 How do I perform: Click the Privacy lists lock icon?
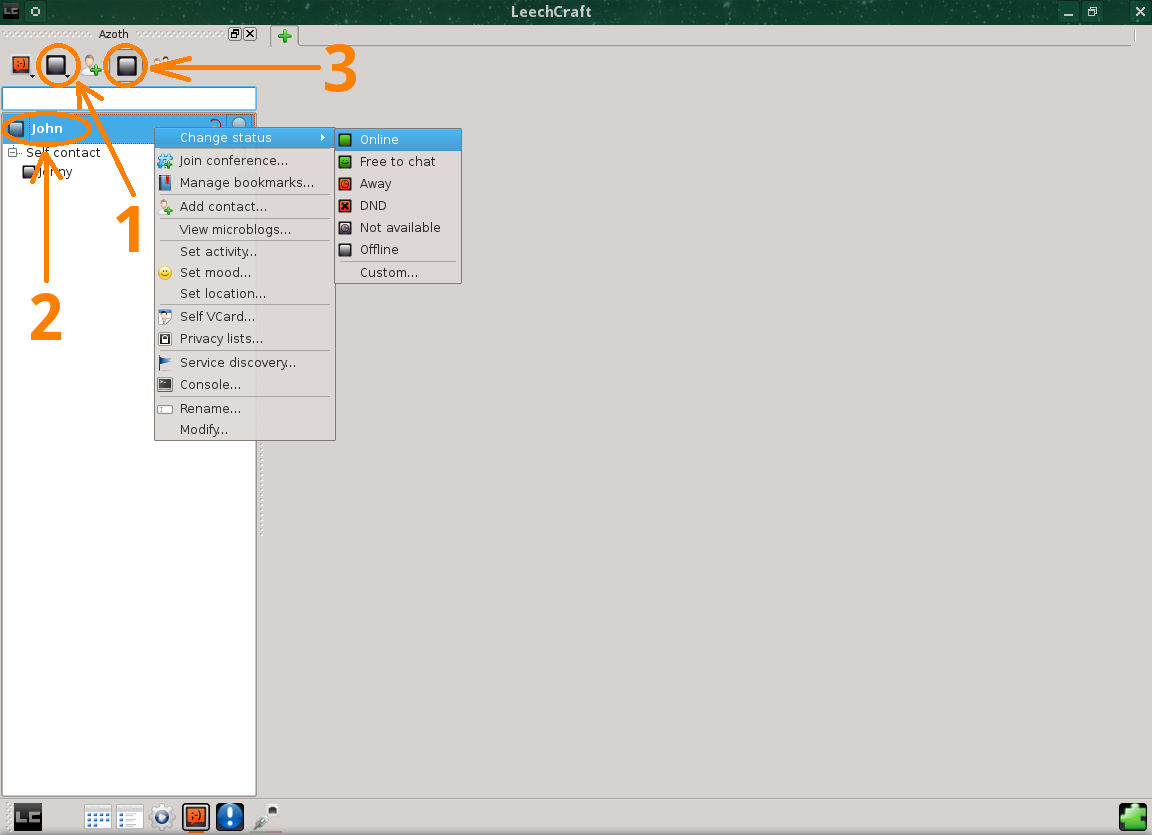coord(165,339)
